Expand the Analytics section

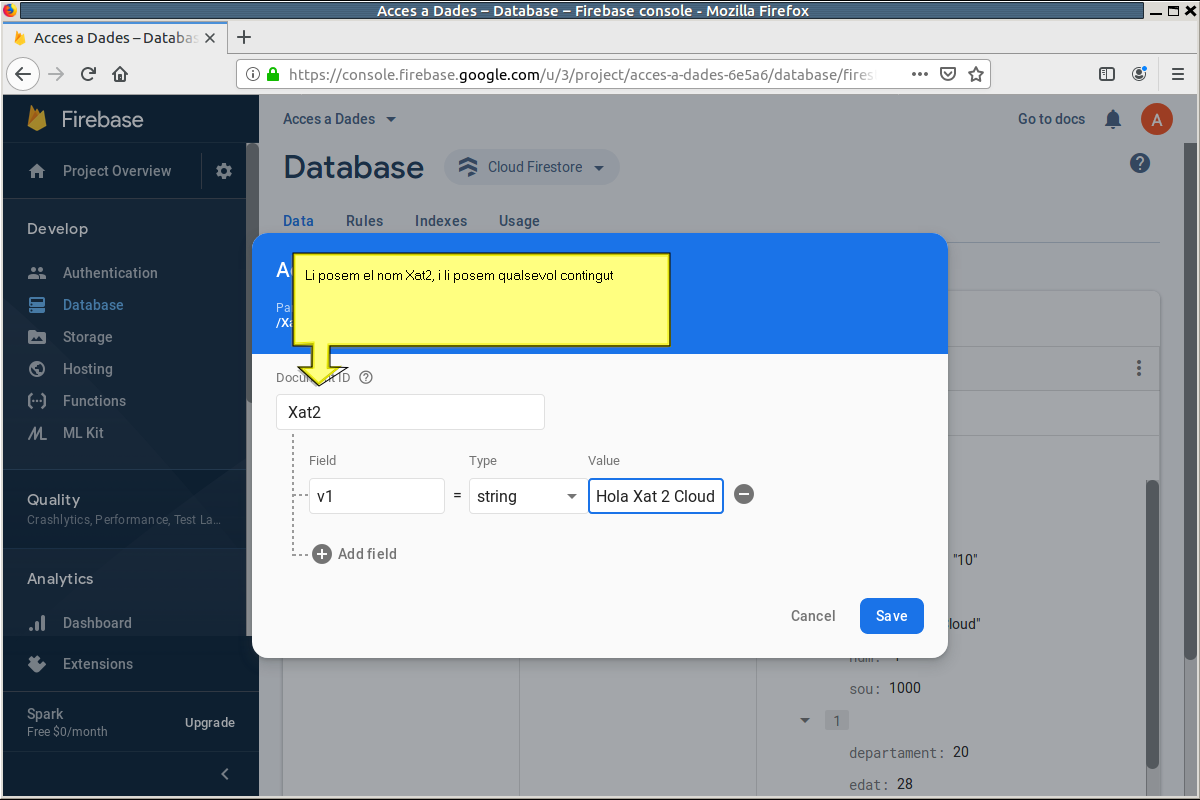[x=60, y=579]
